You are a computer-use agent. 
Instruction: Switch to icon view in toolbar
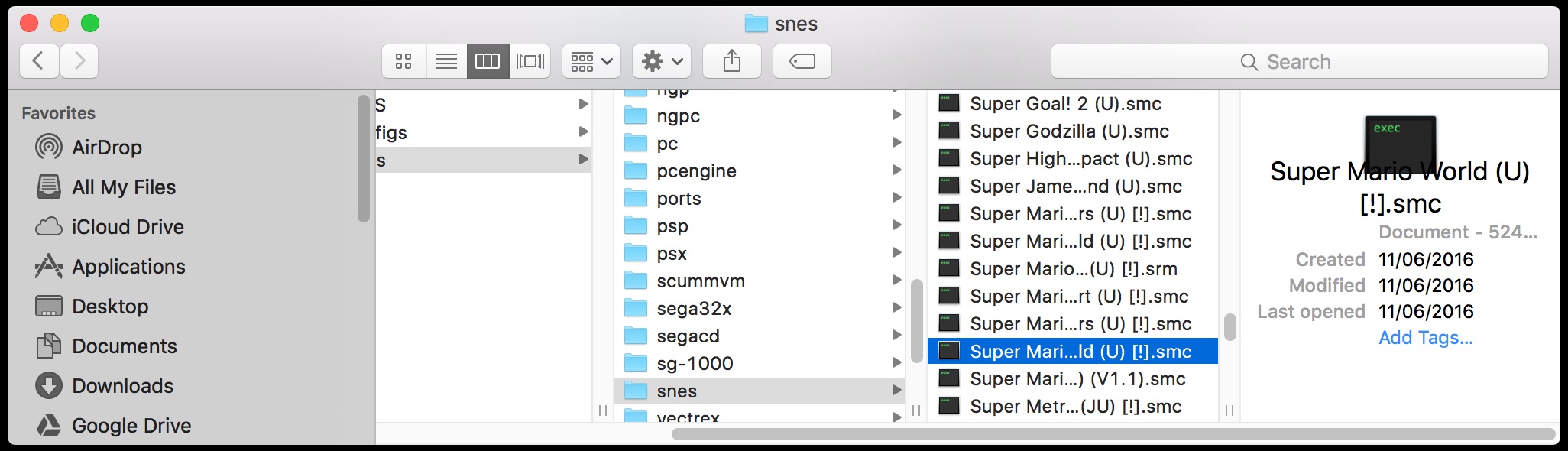pos(403,61)
